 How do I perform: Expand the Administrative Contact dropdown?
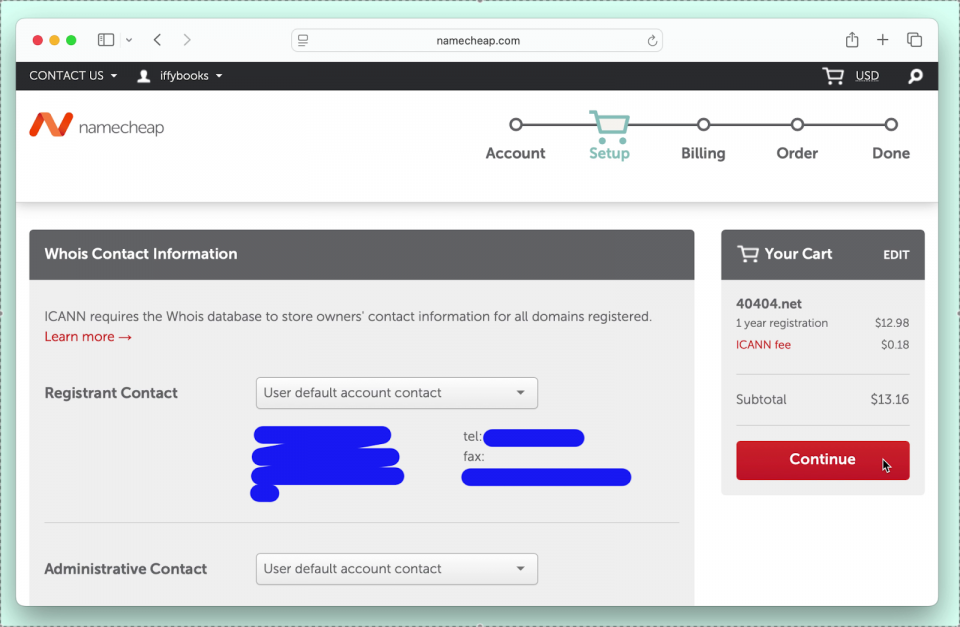pyautogui.click(x=397, y=569)
